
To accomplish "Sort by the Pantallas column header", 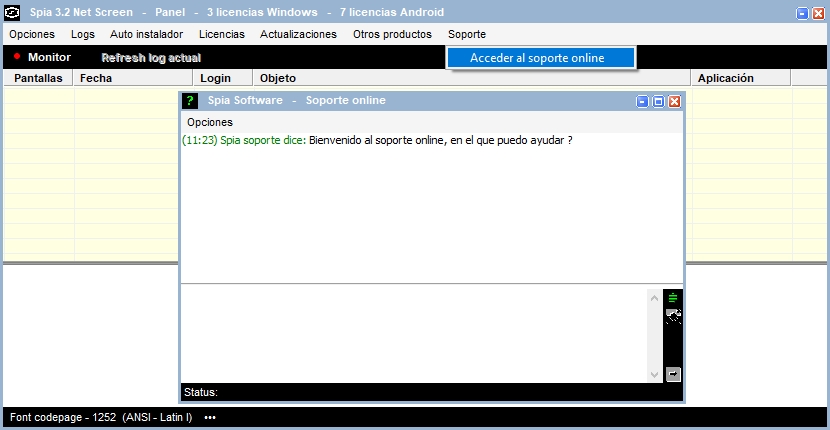I will (x=38, y=78).
